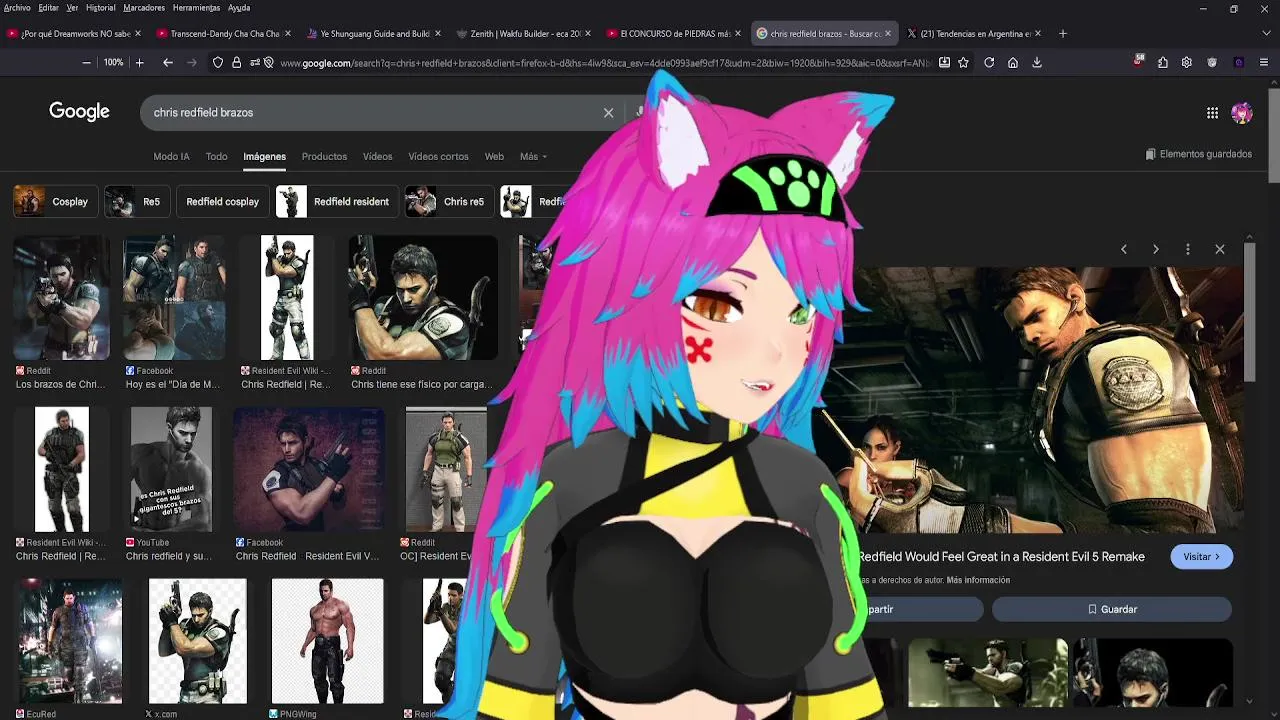Image resolution: width=1280 pixels, height=720 pixels.
Task: Filter by the Redfield cosplay chip
Action: [222, 201]
